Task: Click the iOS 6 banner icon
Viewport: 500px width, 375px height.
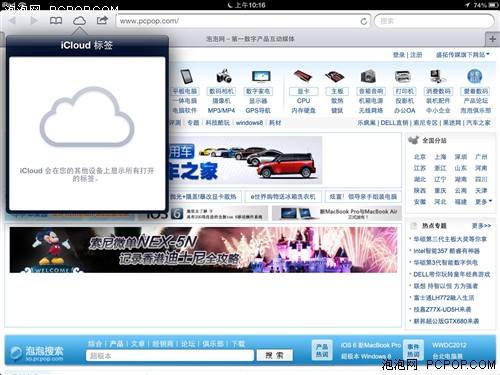Action: (x=177, y=214)
